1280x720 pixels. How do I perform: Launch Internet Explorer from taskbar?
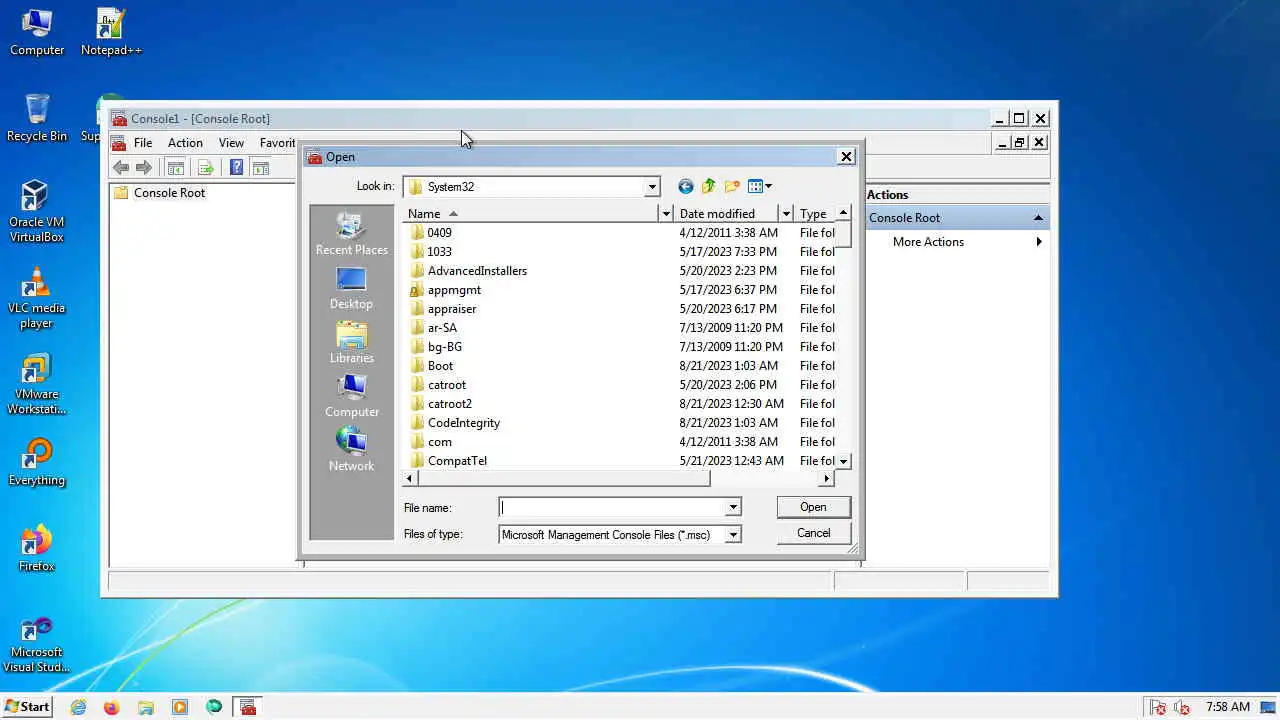(x=78, y=707)
